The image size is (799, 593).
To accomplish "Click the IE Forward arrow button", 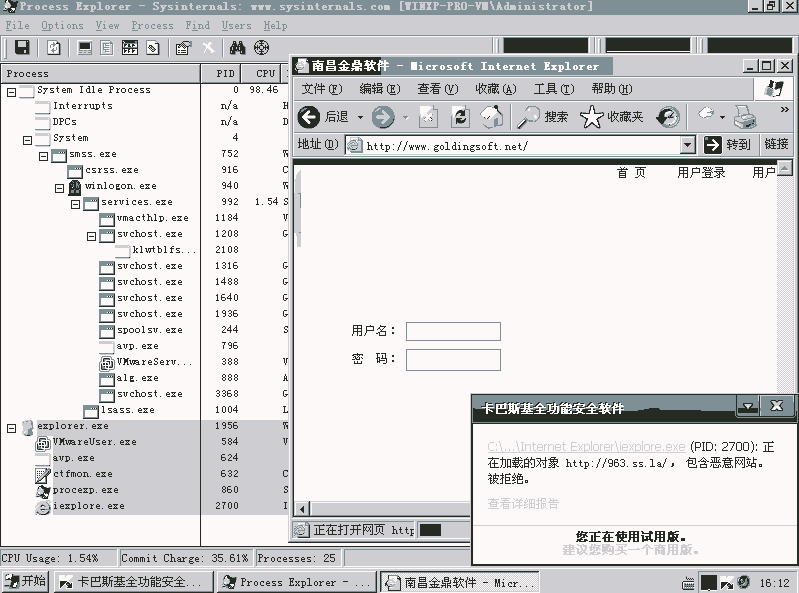I will (x=383, y=117).
